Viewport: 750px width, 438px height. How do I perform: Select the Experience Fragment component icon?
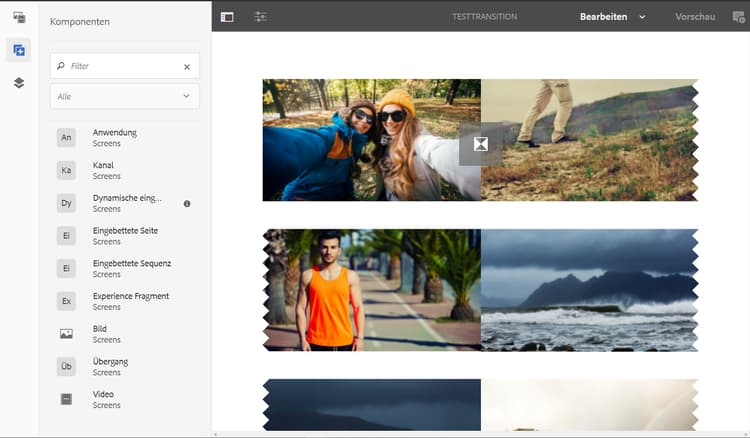tap(66, 301)
